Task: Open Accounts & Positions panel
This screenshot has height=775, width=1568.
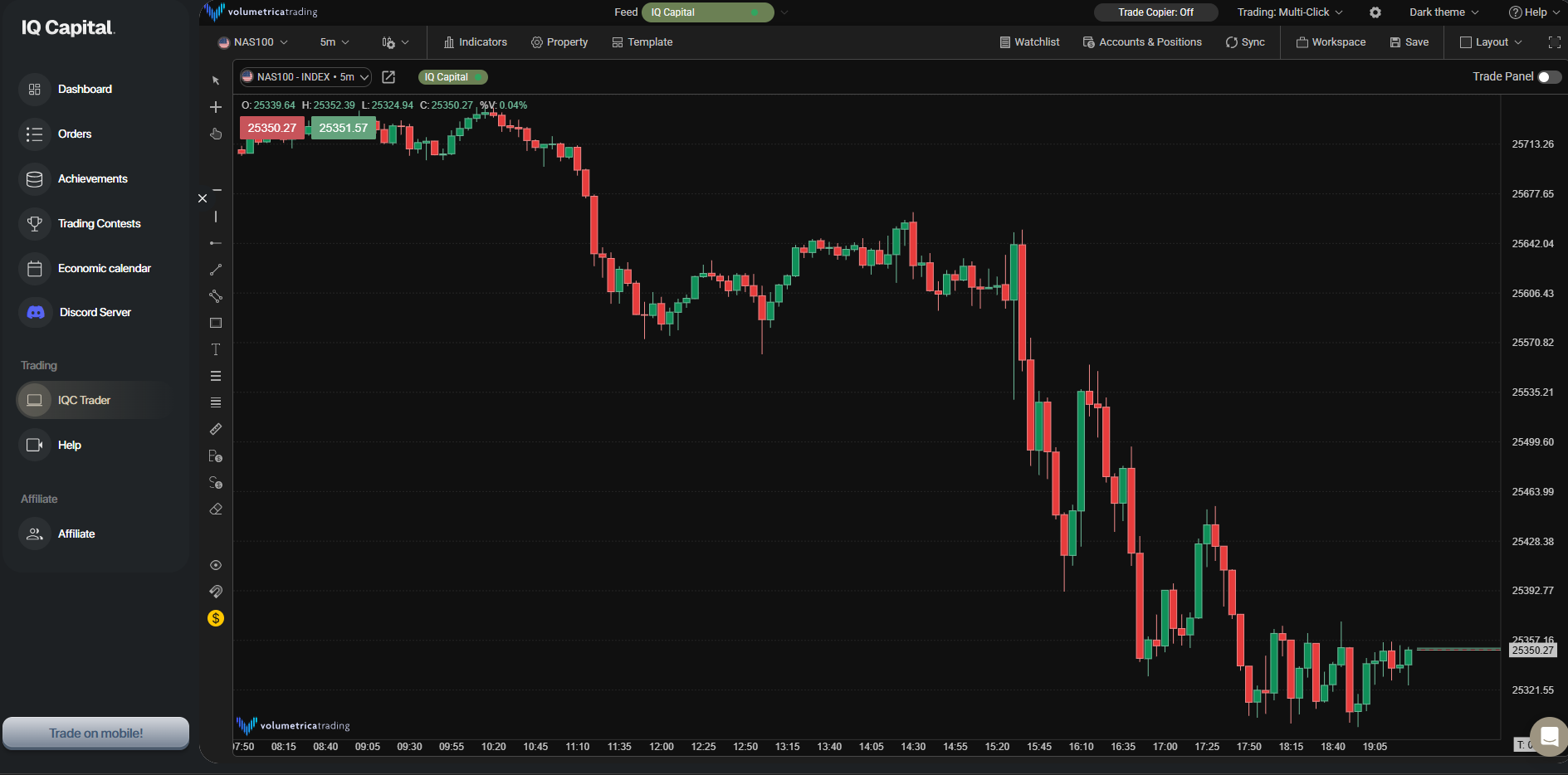Action: pyautogui.click(x=1142, y=41)
